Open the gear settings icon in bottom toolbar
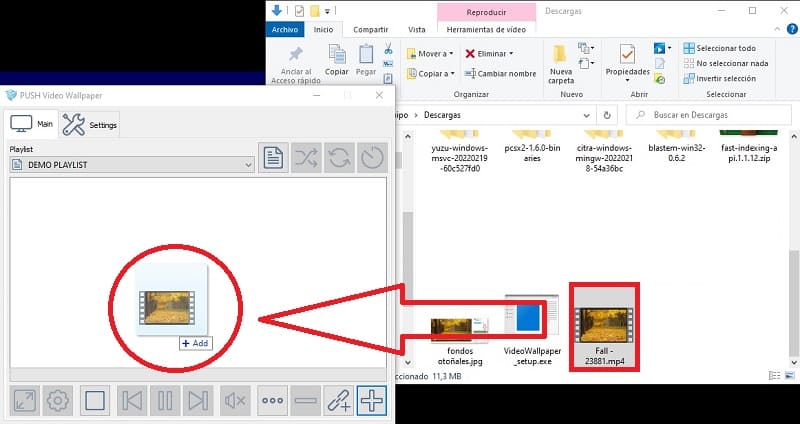Image resolution: width=800 pixels, height=424 pixels. [58, 401]
